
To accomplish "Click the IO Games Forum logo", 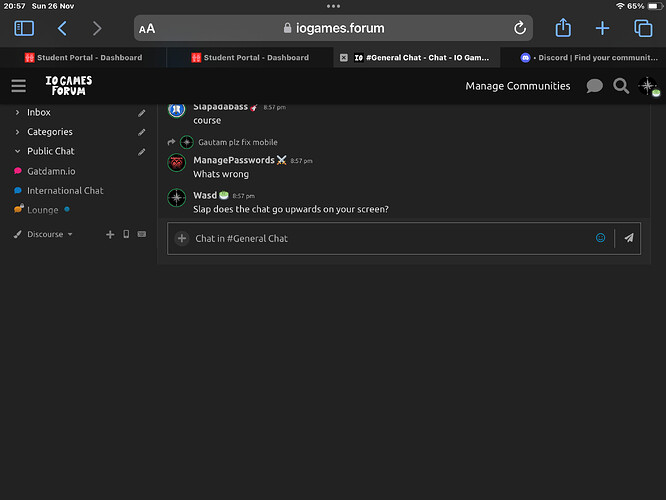I will [69, 86].
